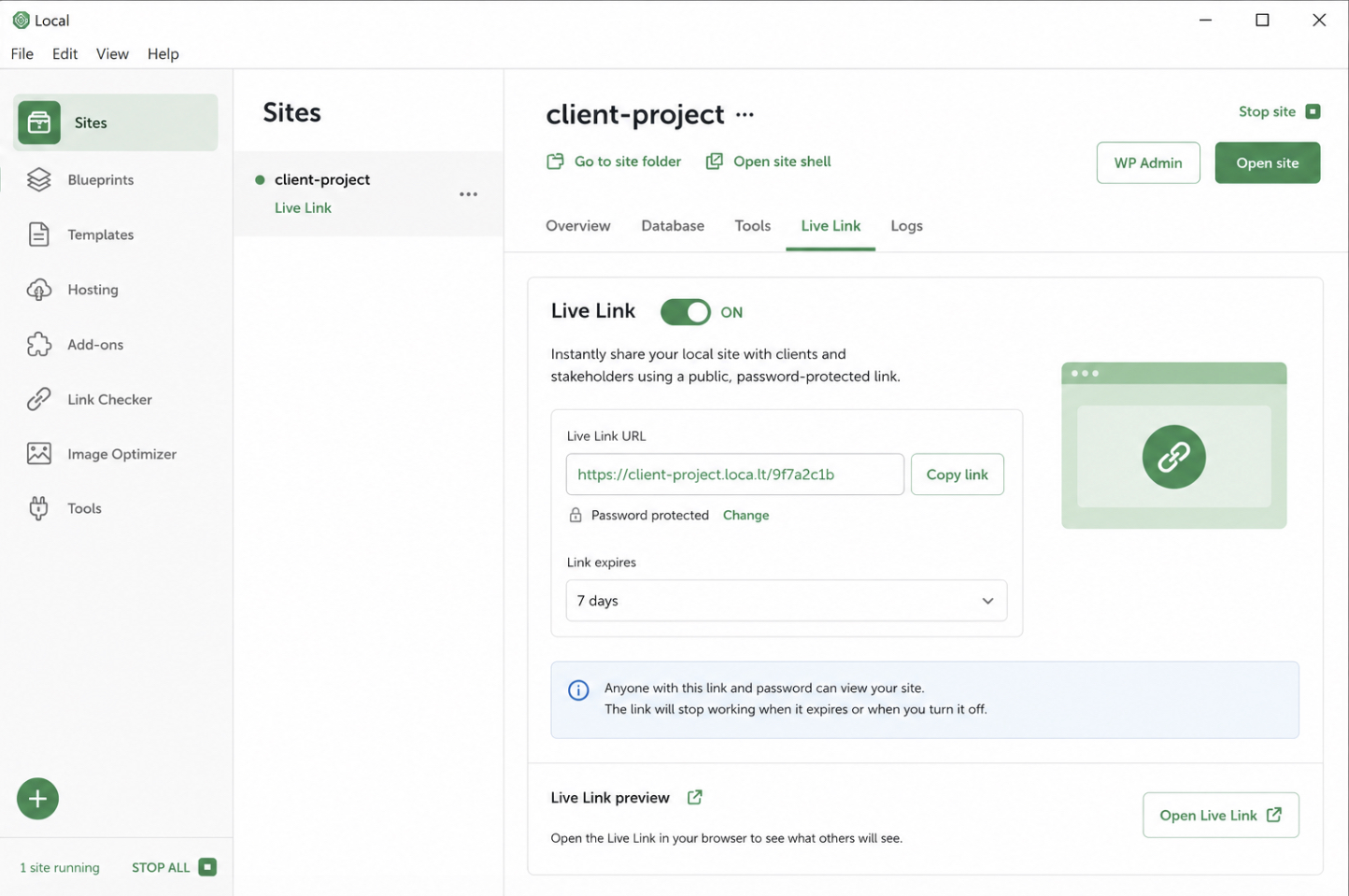Open the File menu

pyautogui.click(x=21, y=53)
